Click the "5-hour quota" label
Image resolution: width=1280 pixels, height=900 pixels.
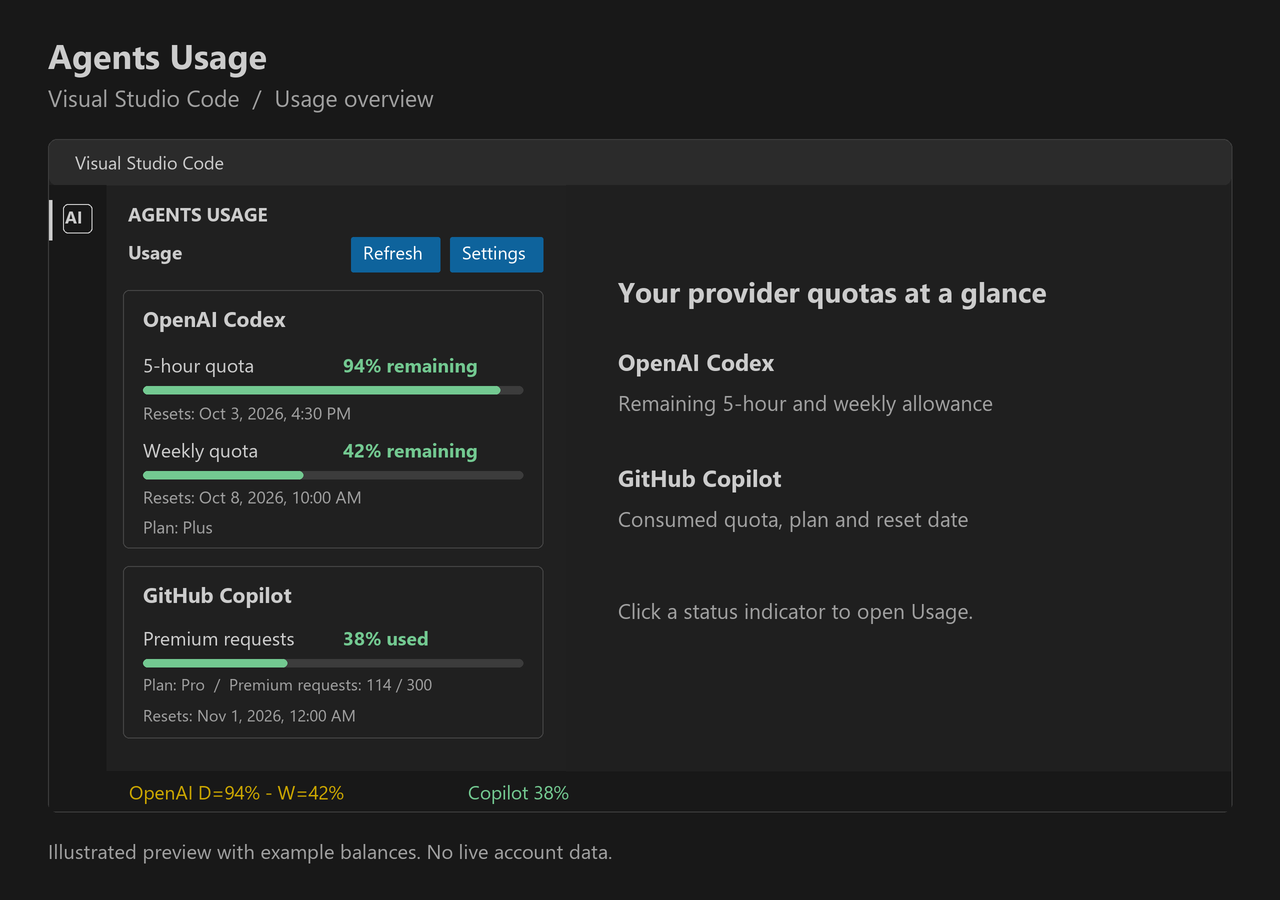point(198,366)
